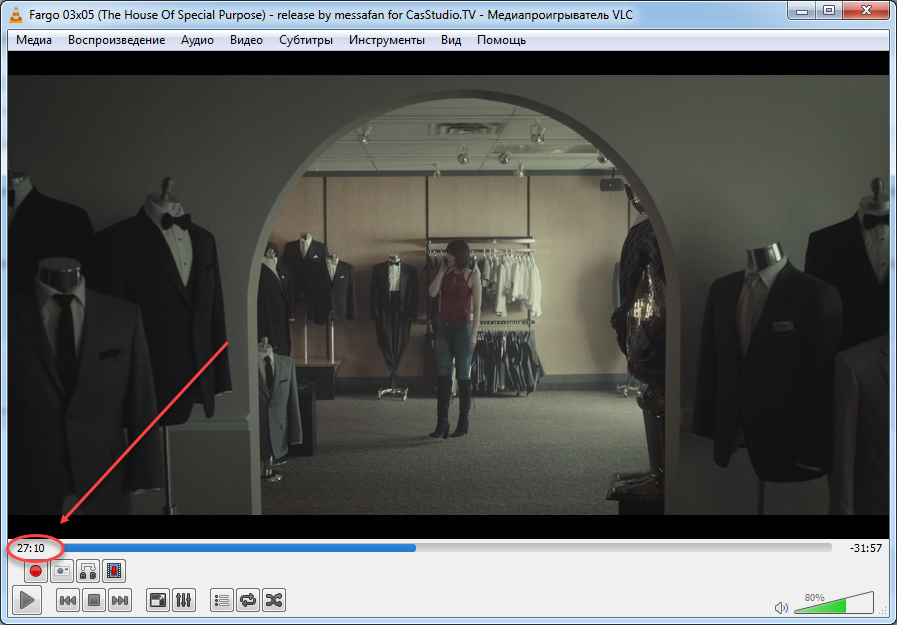Mute audio via the speaker icon
This screenshot has width=897, height=625.
coord(781,607)
